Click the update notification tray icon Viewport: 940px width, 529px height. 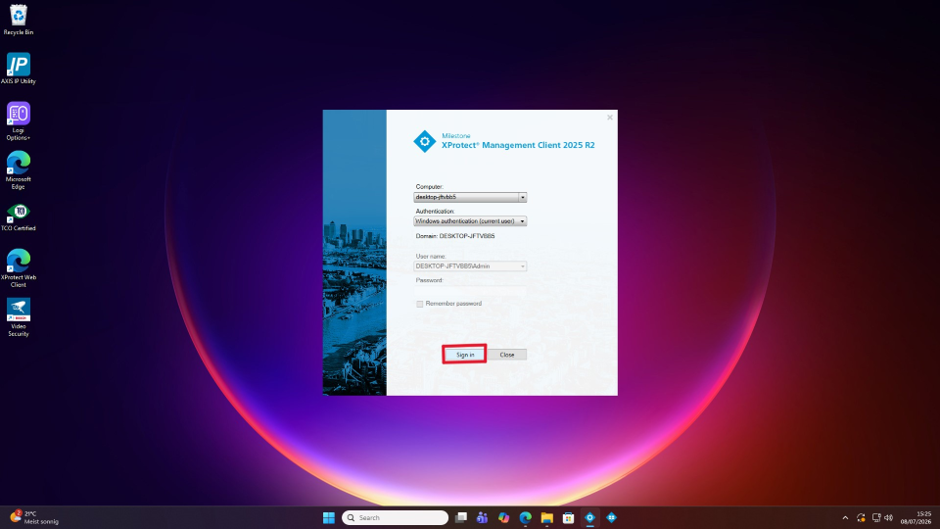coord(861,518)
